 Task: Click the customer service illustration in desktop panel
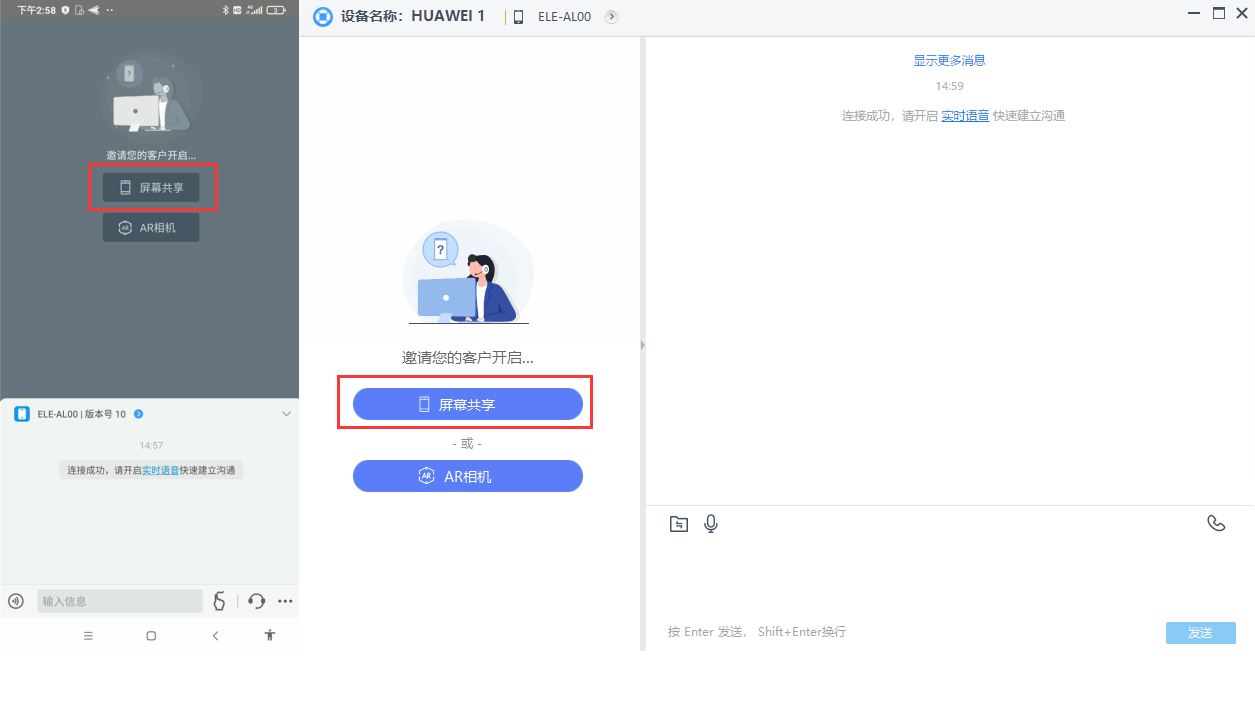click(x=468, y=272)
